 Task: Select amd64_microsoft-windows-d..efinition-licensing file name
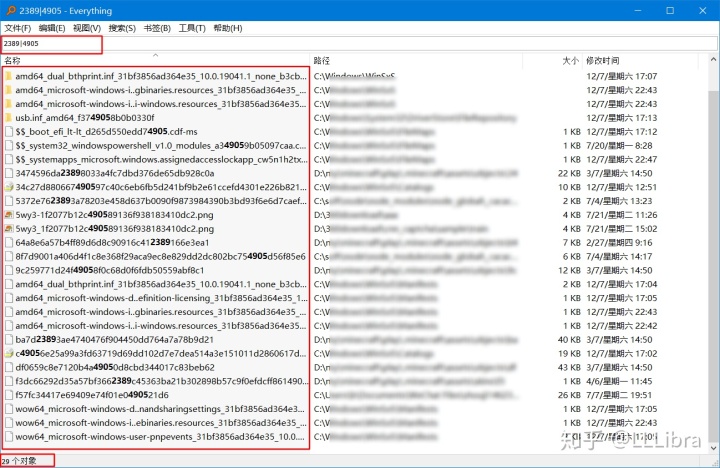(x=161, y=298)
